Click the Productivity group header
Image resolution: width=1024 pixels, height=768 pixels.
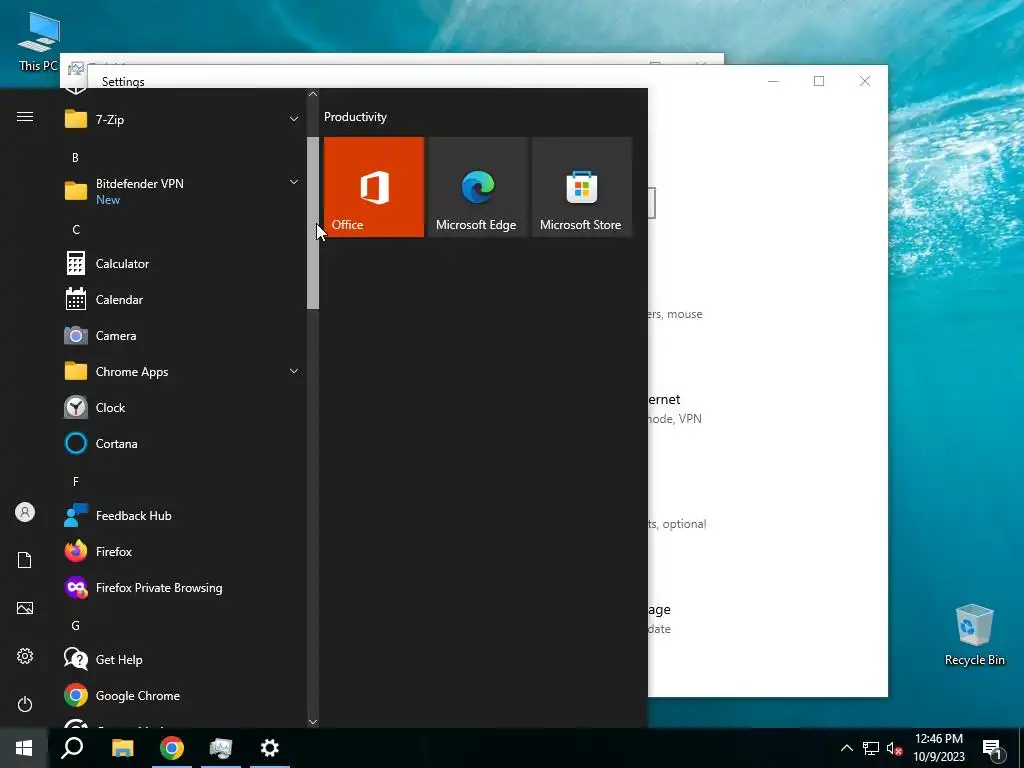(355, 117)
